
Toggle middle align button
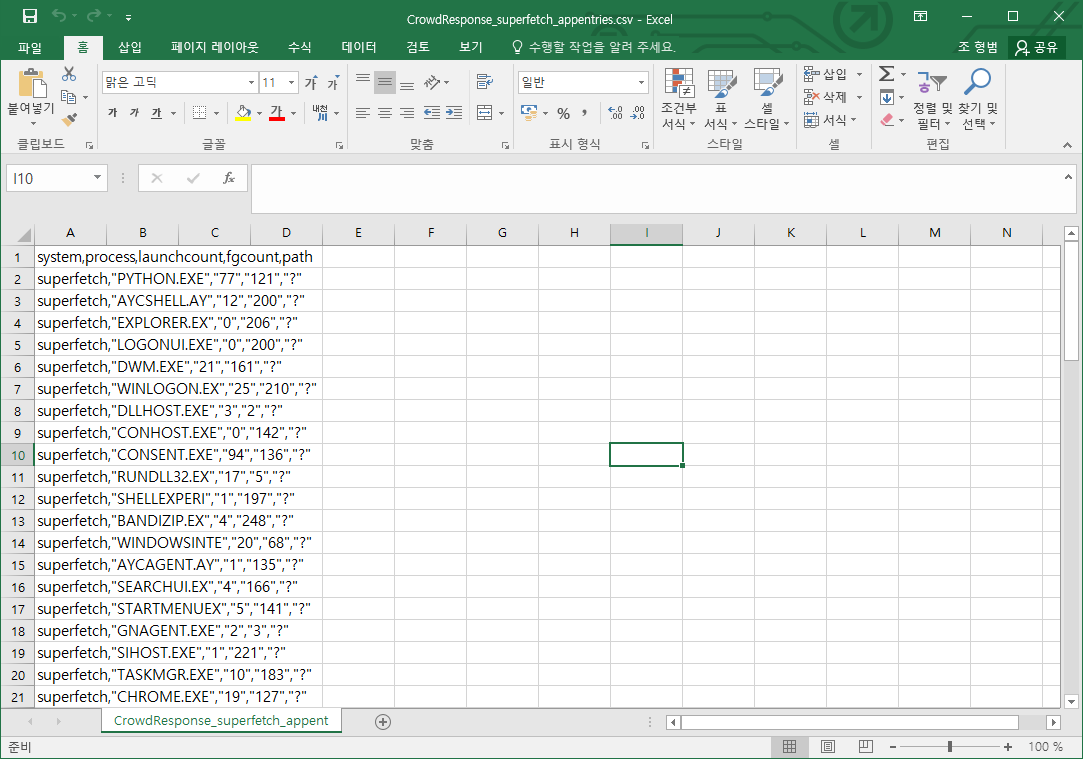(x=385, y=83)
